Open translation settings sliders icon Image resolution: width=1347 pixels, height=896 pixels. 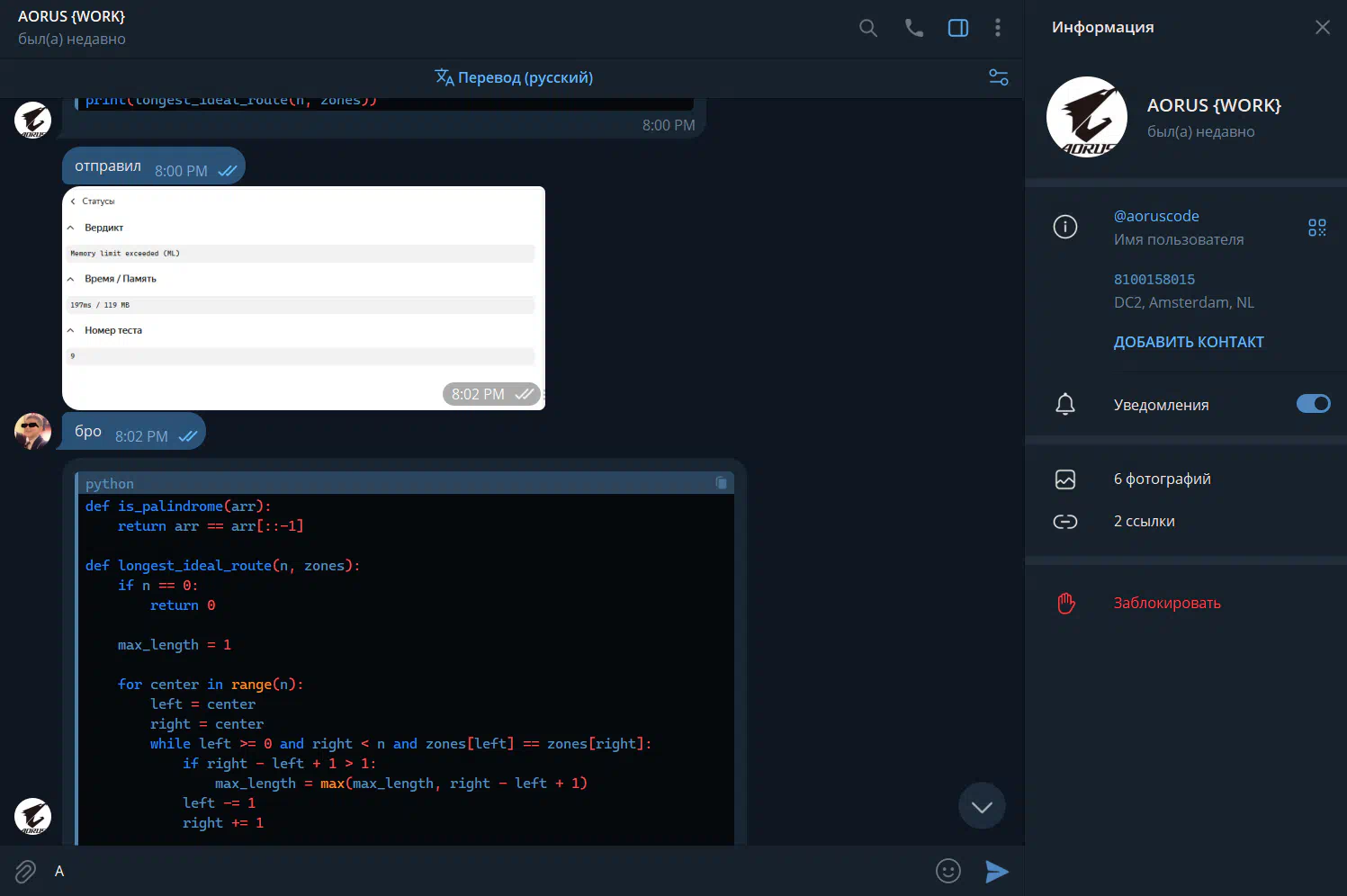[x=999, y=77]
